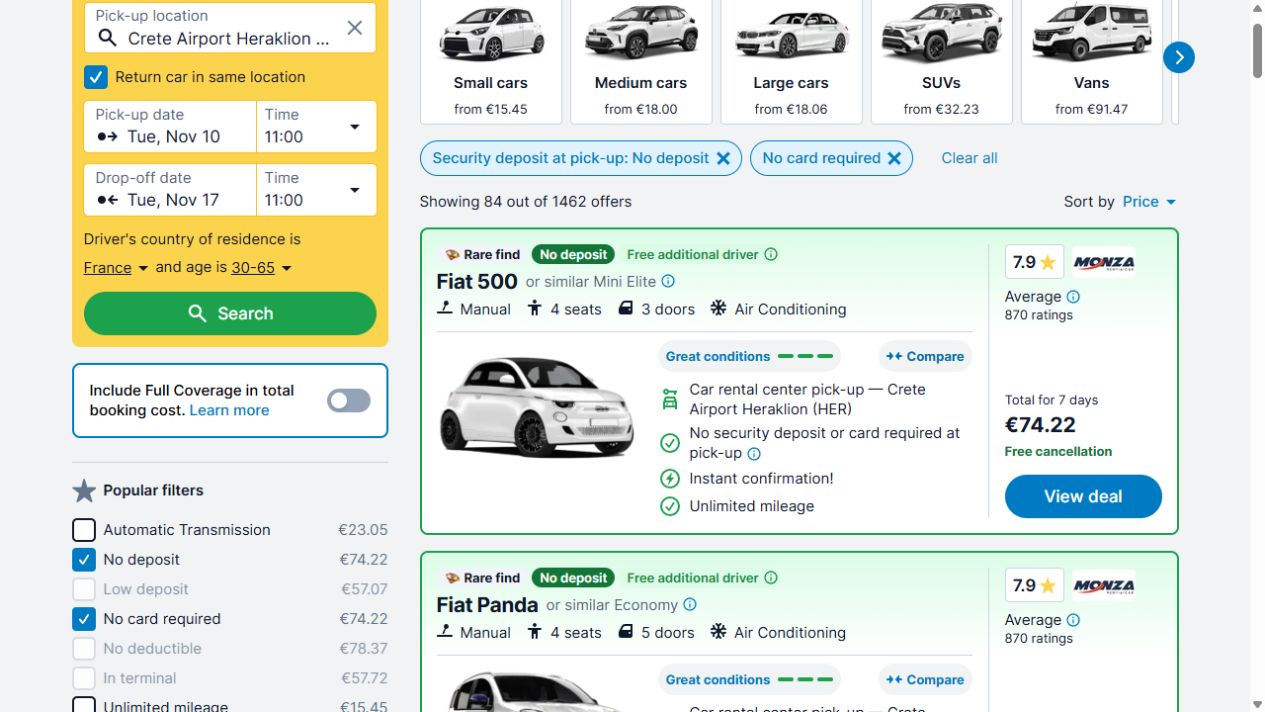The width and height of the screenshot is (1265, 712).
Task: Open info icon after 'pick-up' in Fiat 500 card
Action: coord(754,454)
